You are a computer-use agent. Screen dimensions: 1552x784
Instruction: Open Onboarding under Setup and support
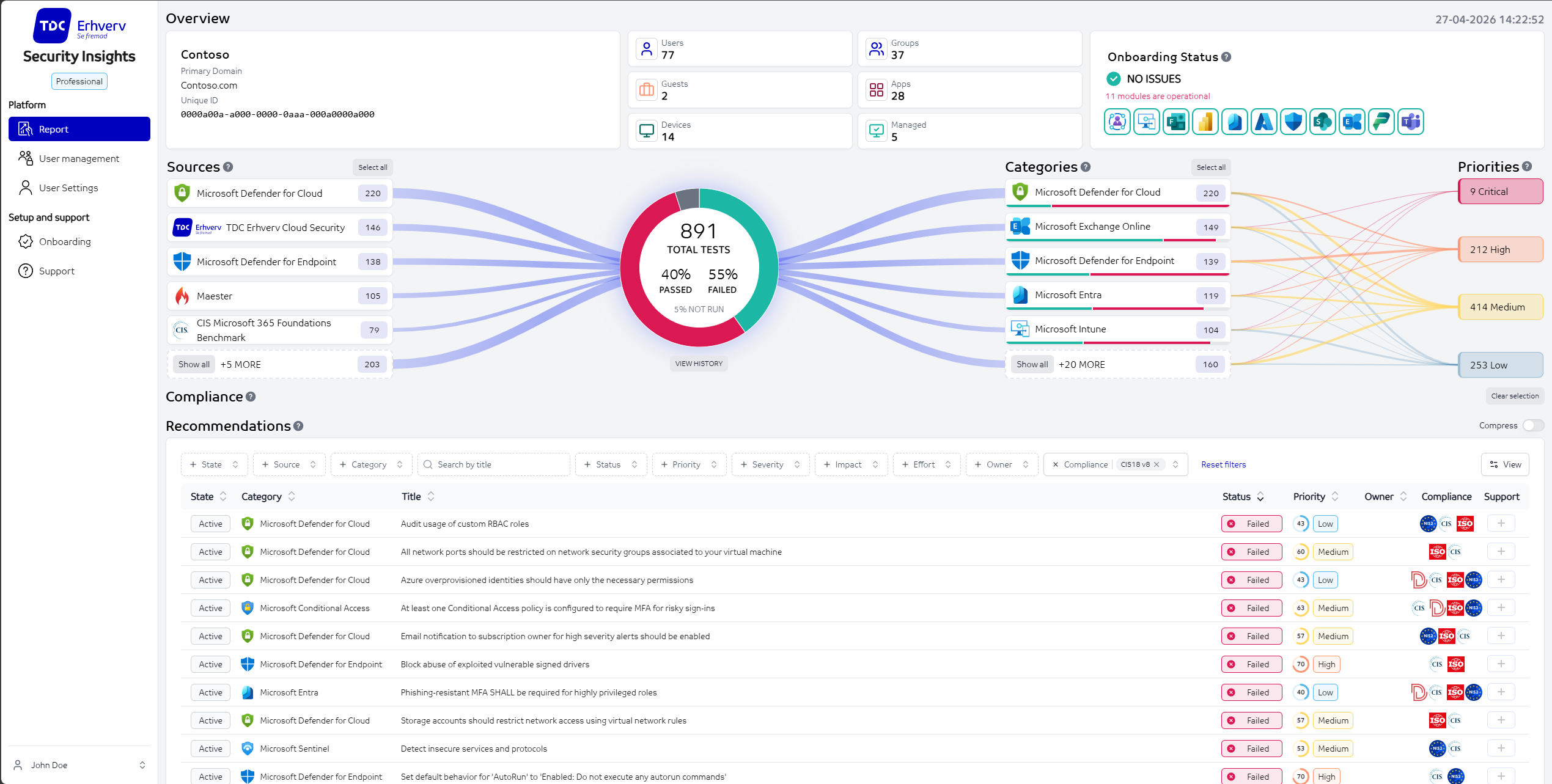point(79,241)
